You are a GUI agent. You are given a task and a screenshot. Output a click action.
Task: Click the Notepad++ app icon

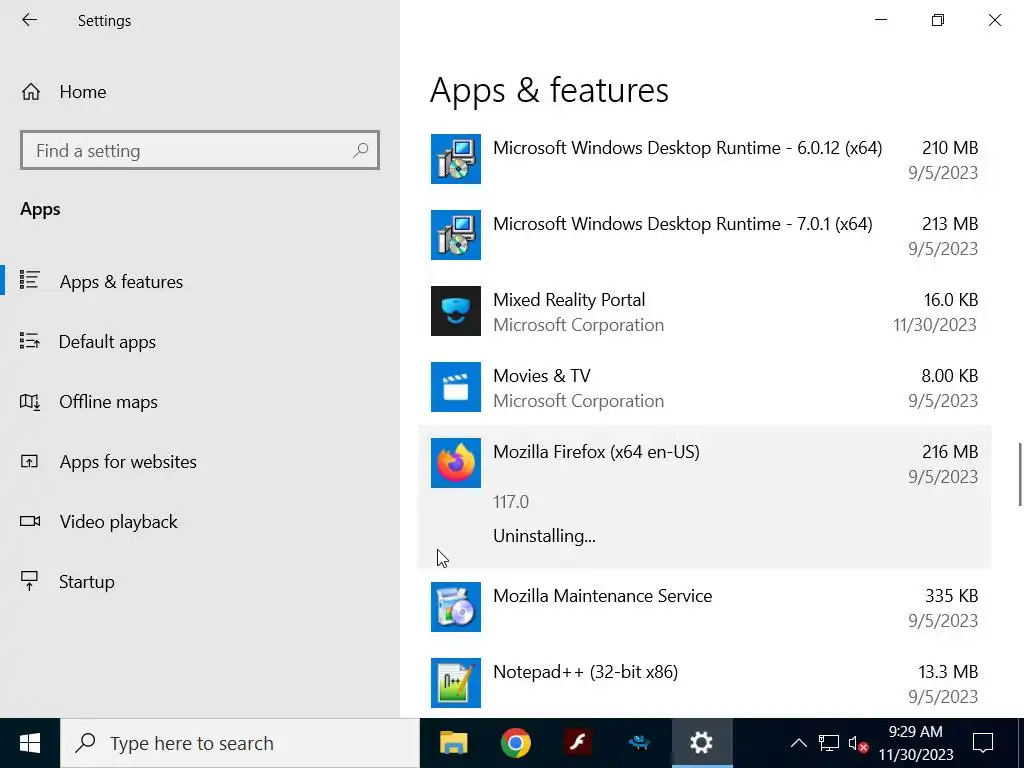tap(456, 683)
